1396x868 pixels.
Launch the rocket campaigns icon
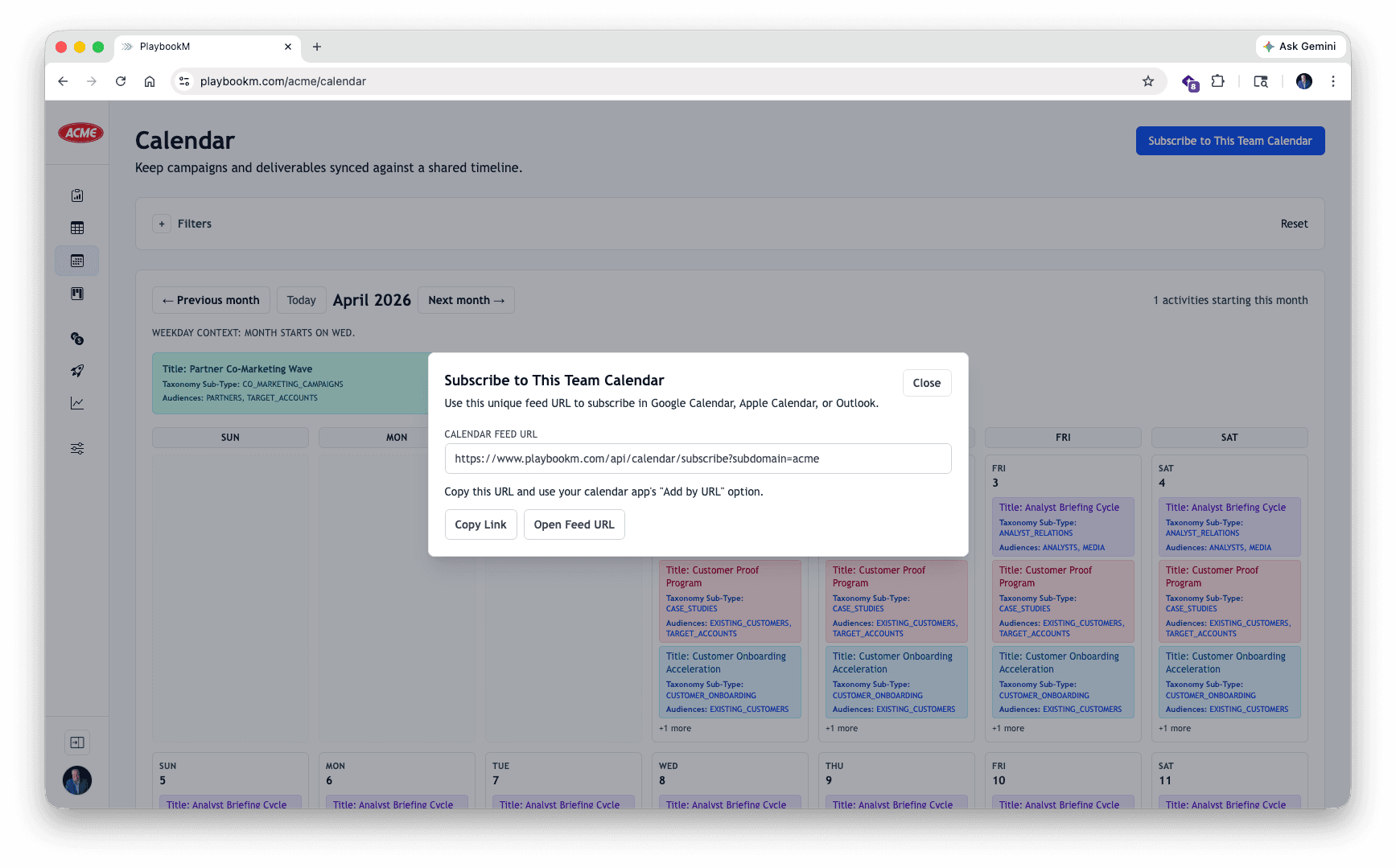(77, 371)
